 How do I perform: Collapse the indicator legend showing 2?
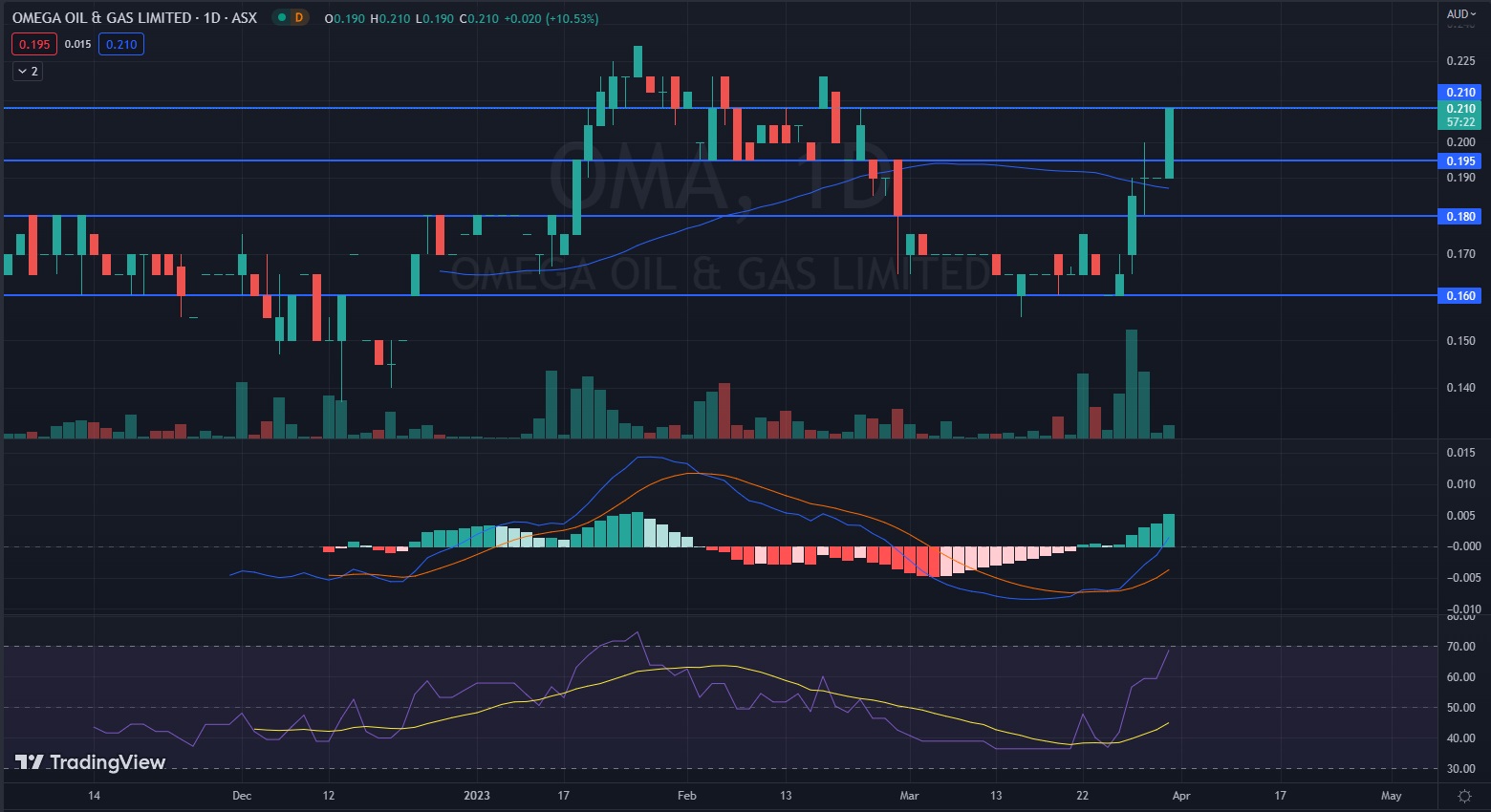[28, 72]
